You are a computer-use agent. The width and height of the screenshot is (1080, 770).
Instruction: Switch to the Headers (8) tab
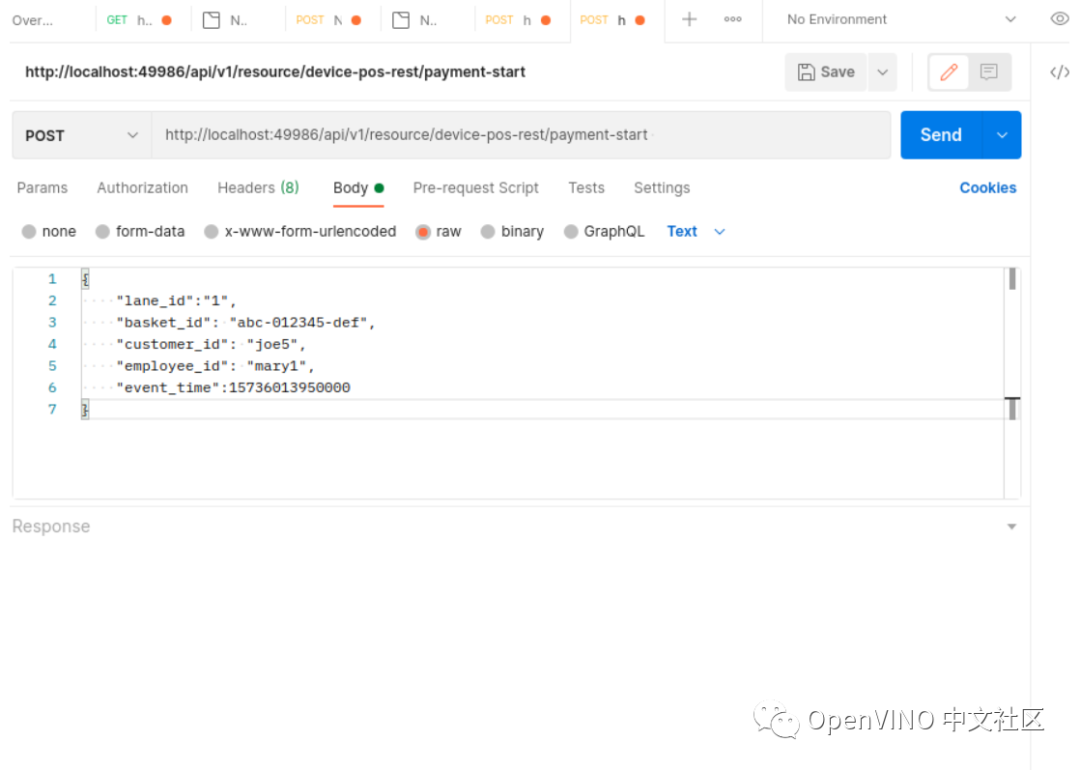[258, 187]
